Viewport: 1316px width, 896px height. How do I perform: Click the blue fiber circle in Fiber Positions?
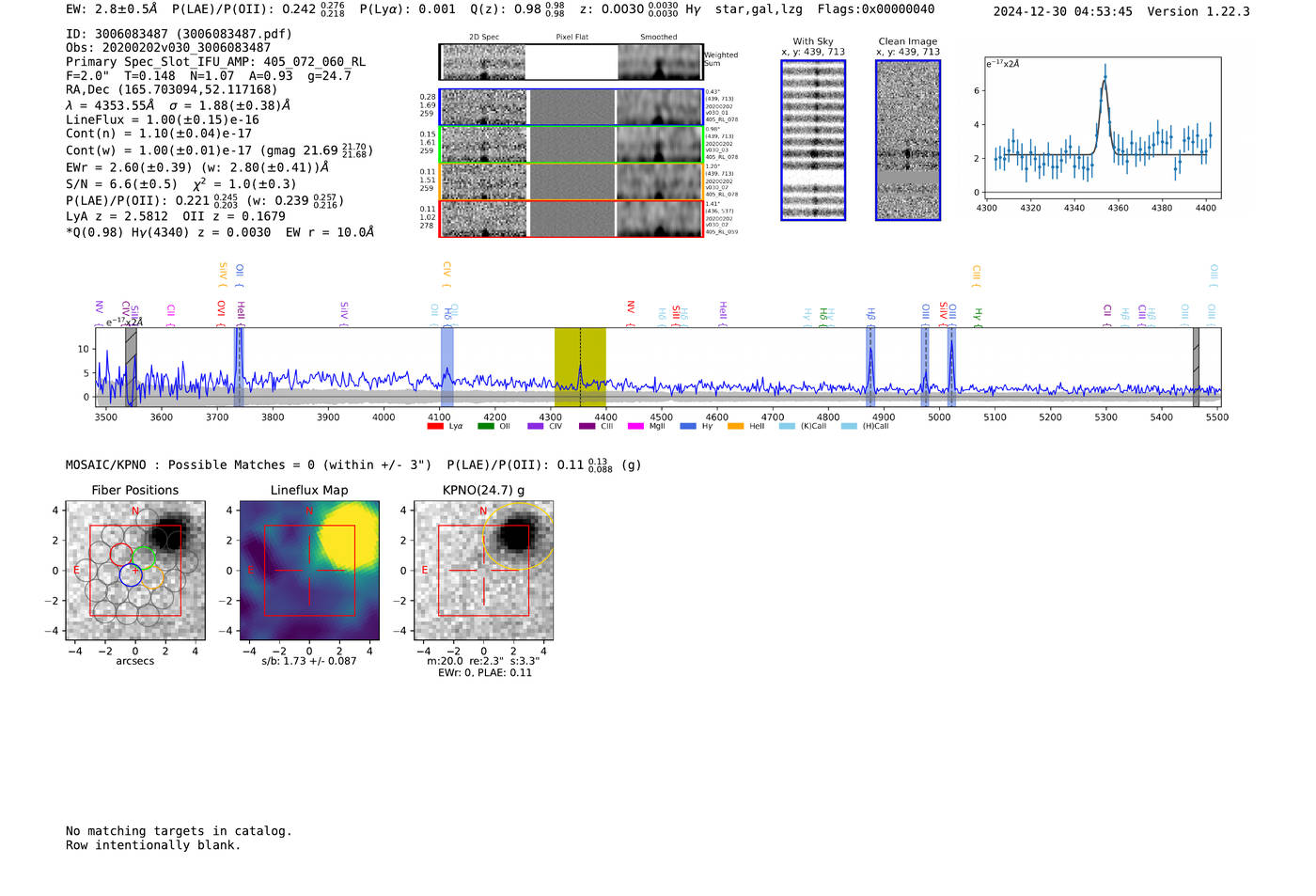[x=131, y=575]
